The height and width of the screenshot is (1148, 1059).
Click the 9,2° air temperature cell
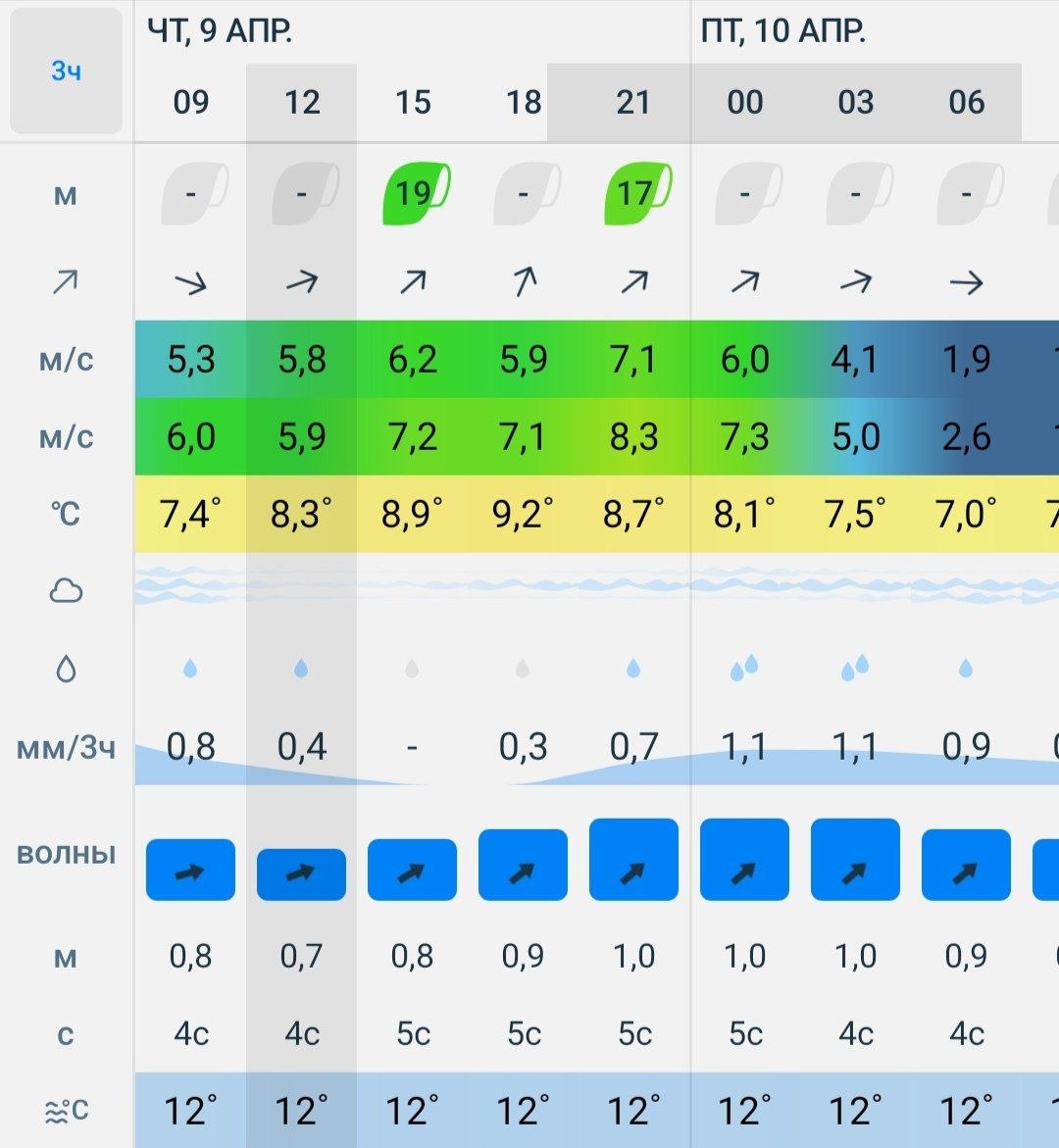[x=523, y=514]
